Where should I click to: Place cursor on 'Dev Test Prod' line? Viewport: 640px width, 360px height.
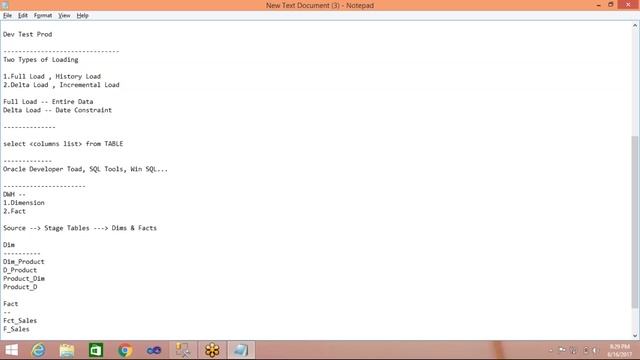click(x=27, y=34)
